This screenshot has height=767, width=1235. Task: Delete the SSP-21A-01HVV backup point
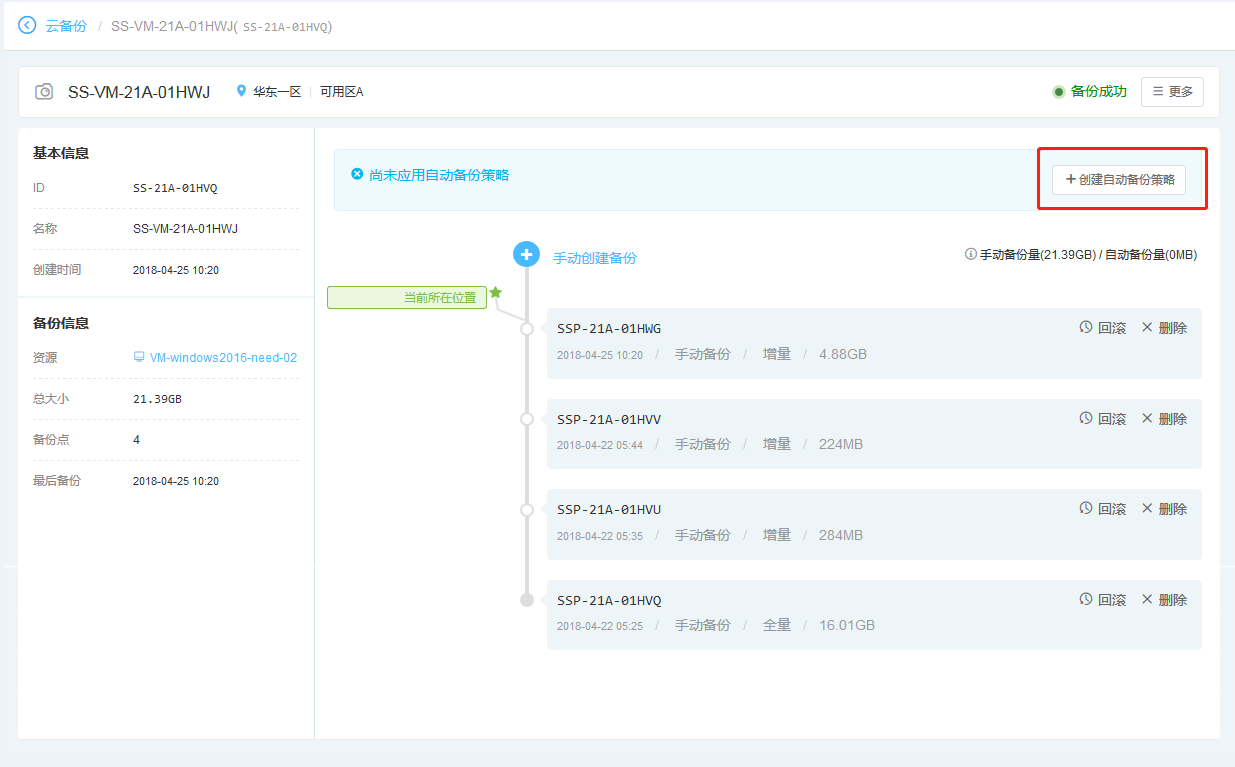(x=1164, y=419)
